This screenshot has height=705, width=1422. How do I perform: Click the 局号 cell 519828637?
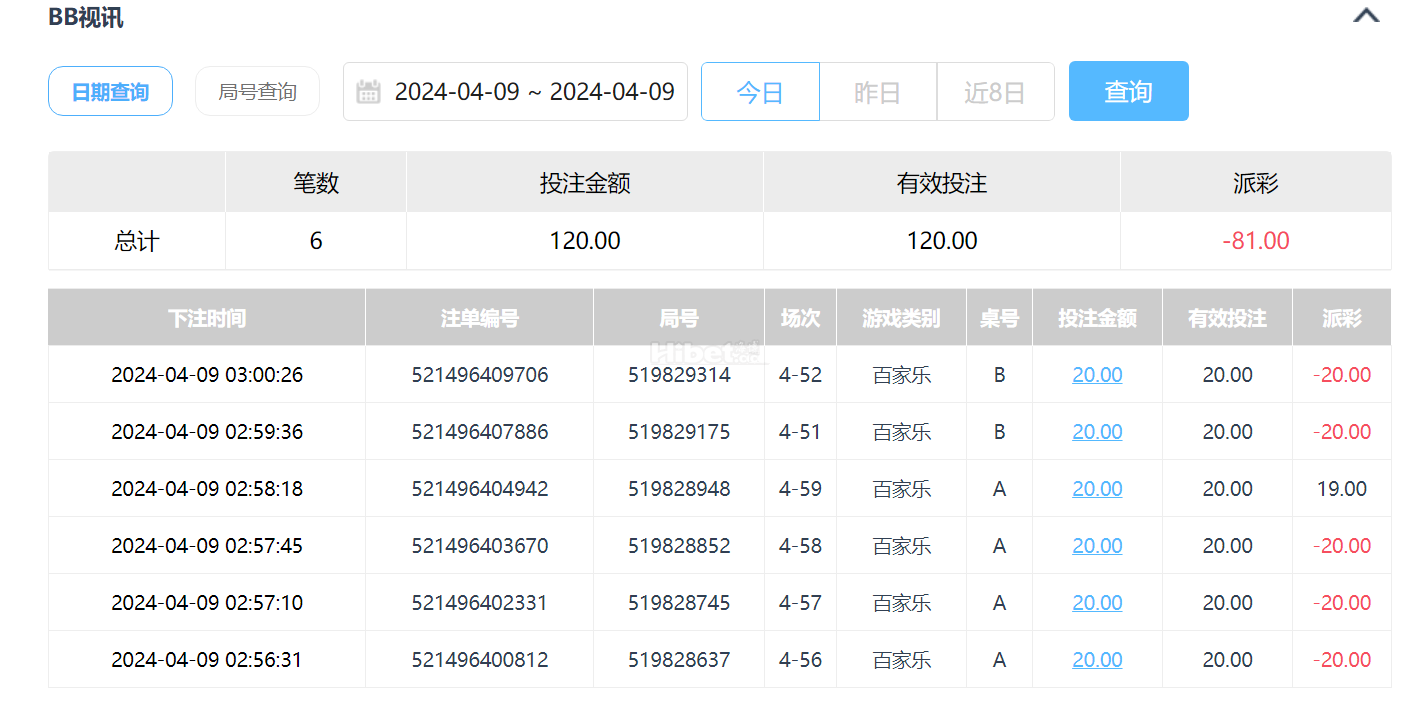(x=679, y=660)
